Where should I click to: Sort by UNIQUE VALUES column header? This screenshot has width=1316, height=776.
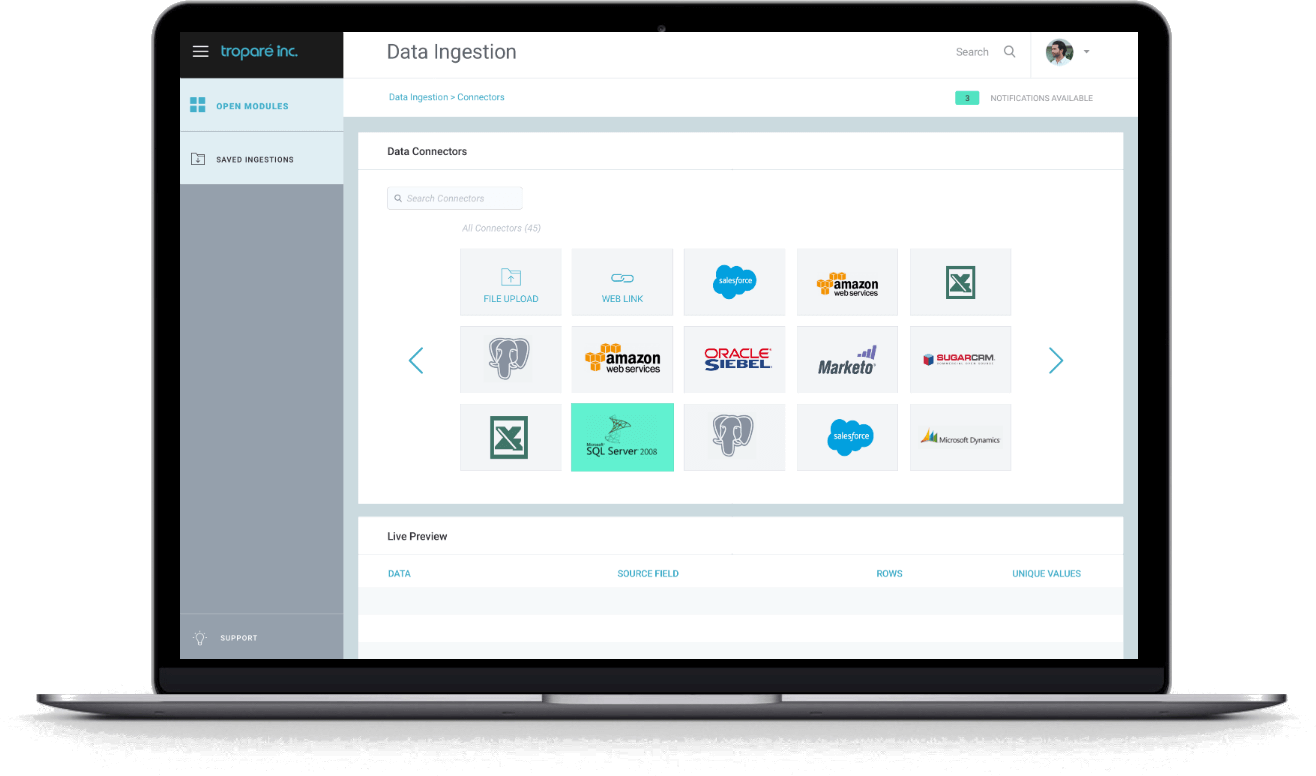point(1046,573)
